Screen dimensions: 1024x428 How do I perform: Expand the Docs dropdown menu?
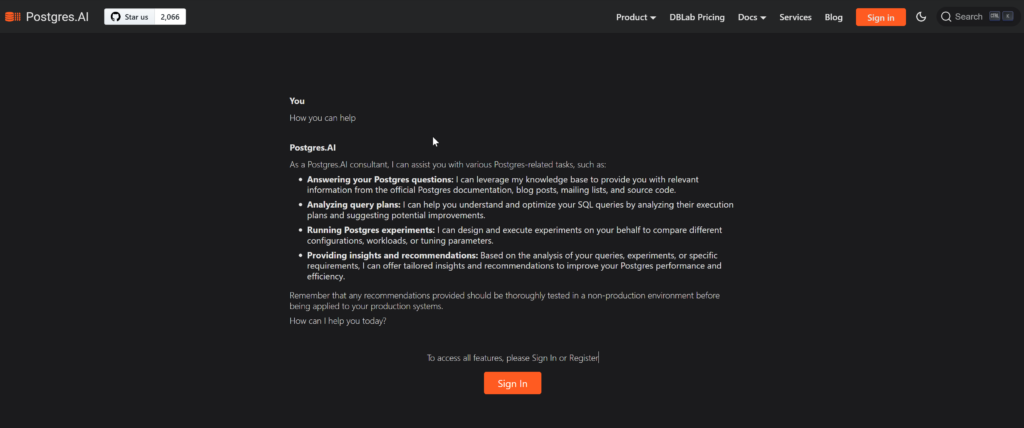pos(747,17)
